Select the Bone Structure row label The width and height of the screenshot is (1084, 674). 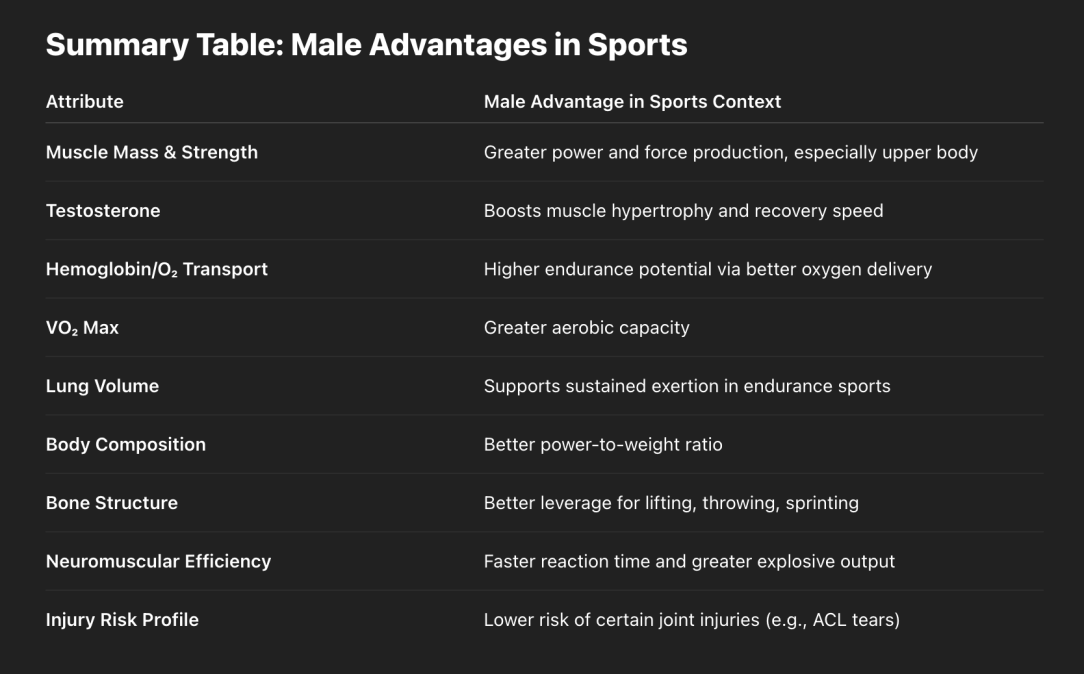tap(111, 503)
